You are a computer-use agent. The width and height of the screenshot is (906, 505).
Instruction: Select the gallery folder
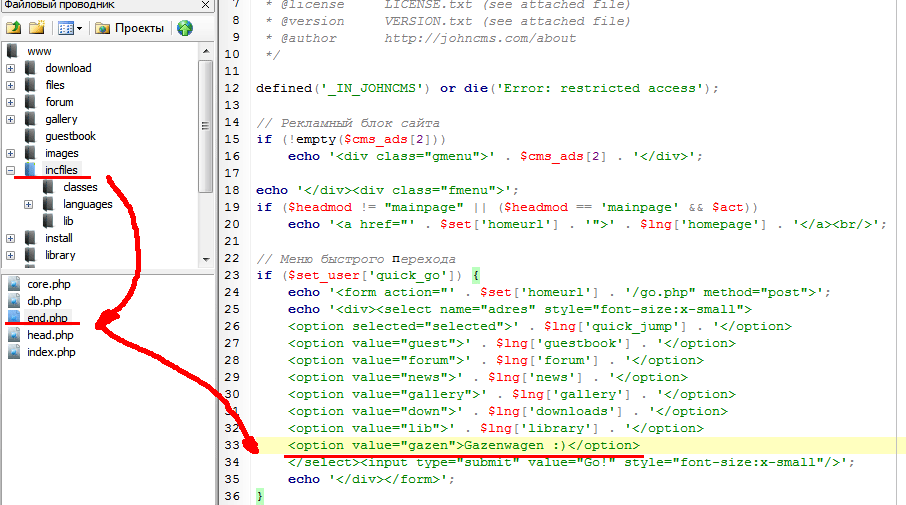61,119
